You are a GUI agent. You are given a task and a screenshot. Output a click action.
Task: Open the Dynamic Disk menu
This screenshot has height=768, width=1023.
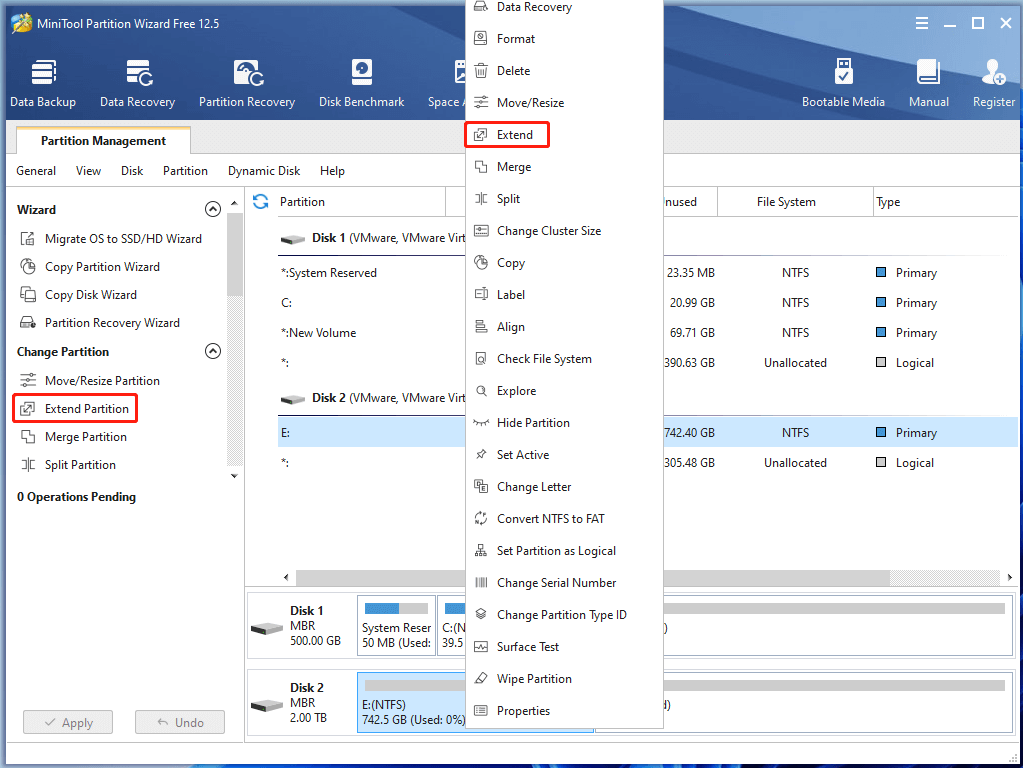[x=264, y=171]
